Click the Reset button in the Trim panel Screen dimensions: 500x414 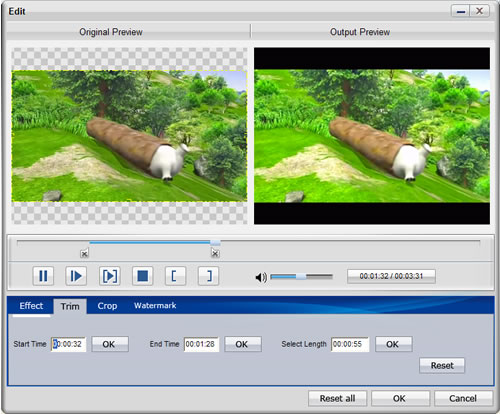click(x=442, y=365)
